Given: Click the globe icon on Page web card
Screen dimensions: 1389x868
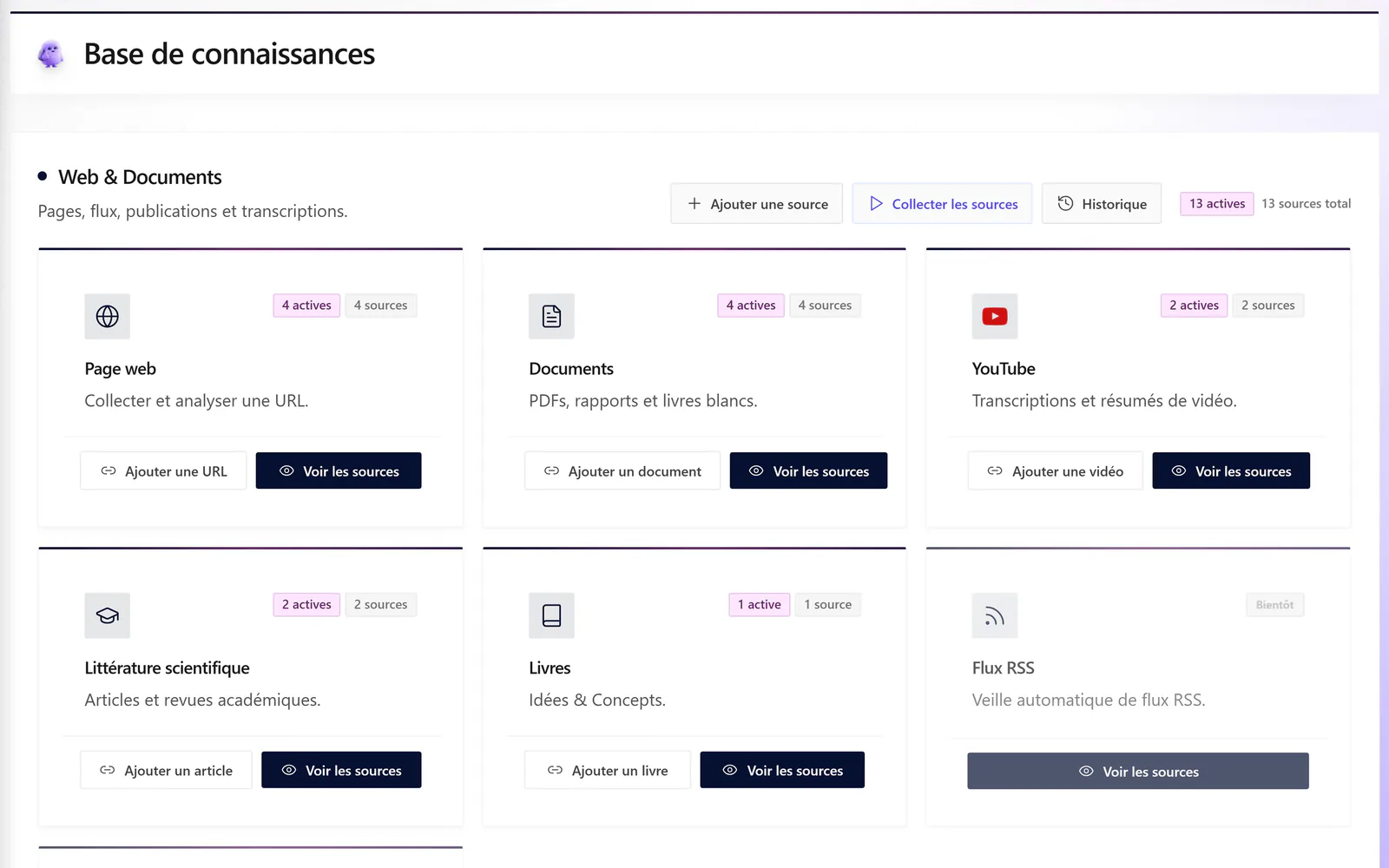Looking at the screenshot, I should point(108,316).
